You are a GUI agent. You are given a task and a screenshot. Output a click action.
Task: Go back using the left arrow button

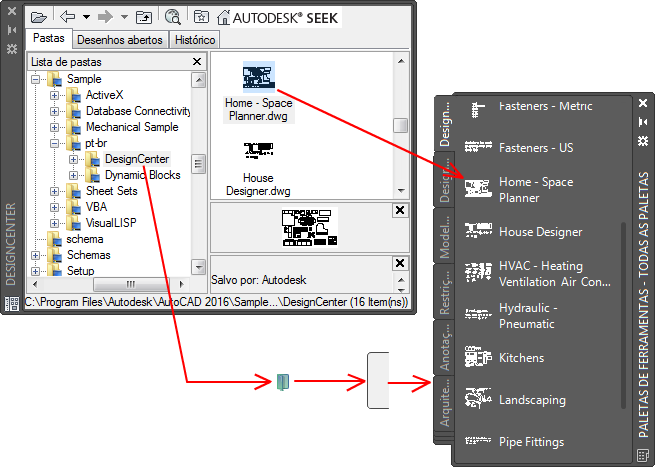coord(67,17)
